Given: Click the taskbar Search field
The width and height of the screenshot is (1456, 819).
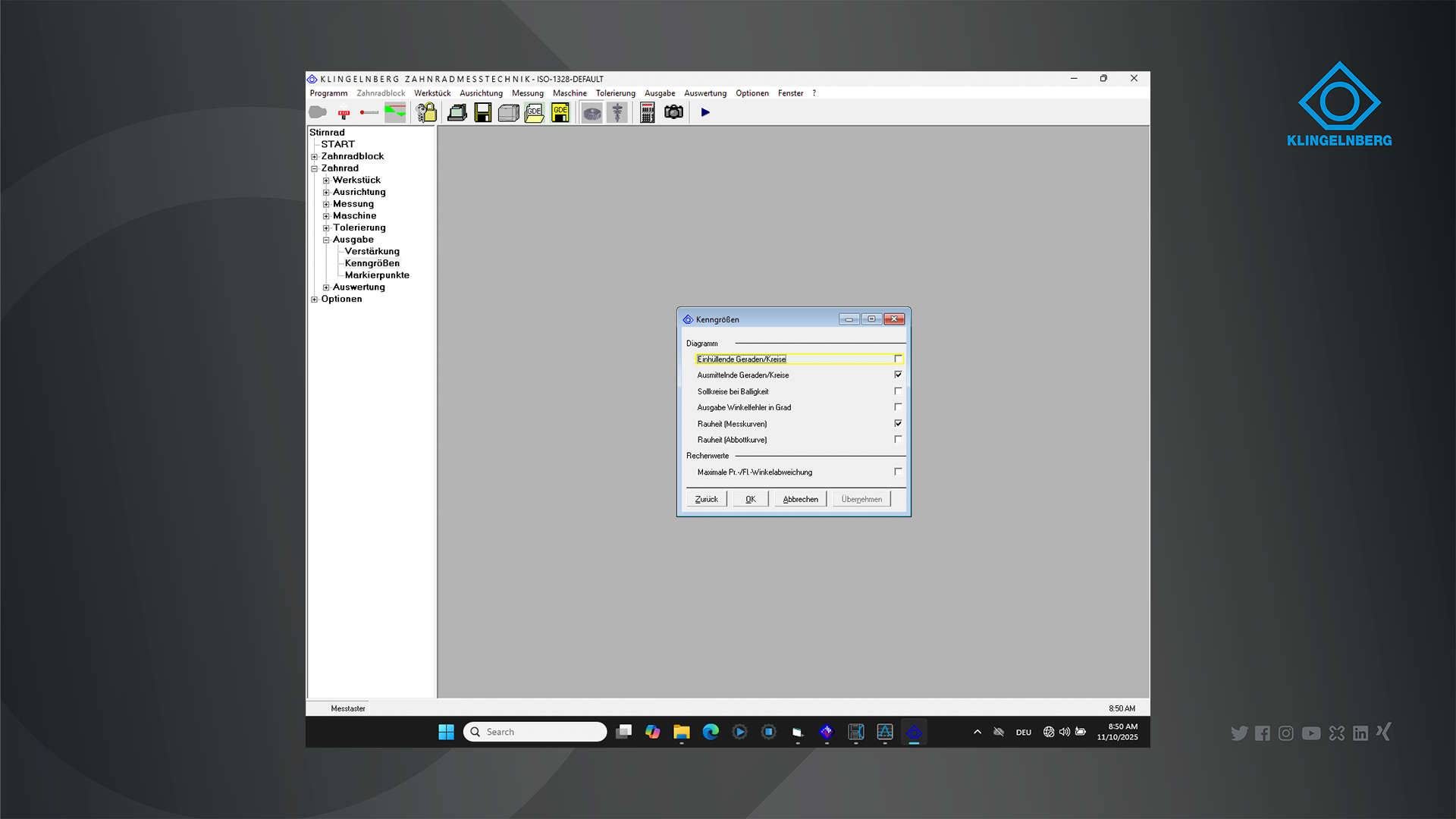Looking at the screenshot, I should pyautogui.click(x=535, y=732).
